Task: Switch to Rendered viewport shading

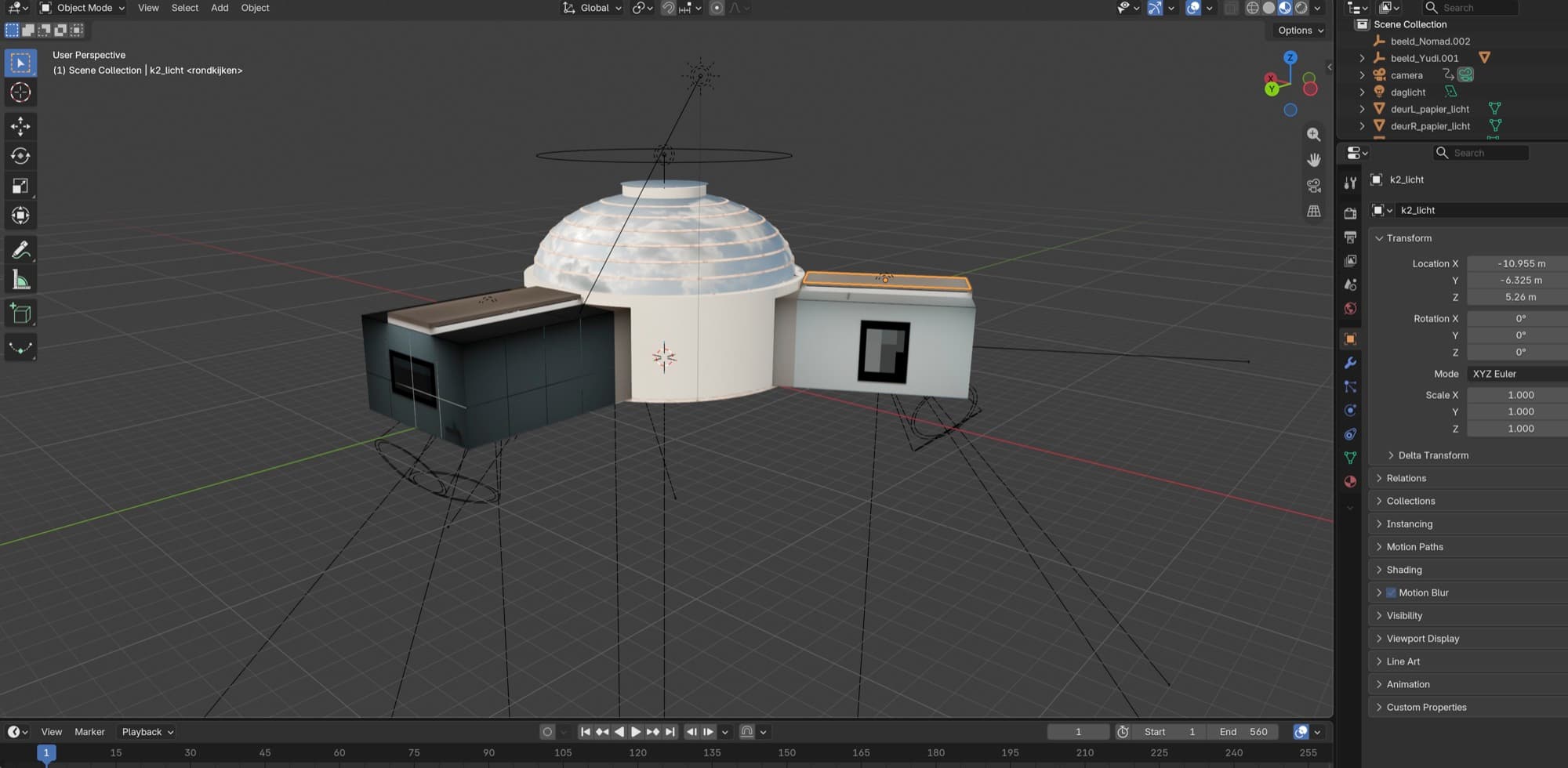Action: click(1301, 8)
